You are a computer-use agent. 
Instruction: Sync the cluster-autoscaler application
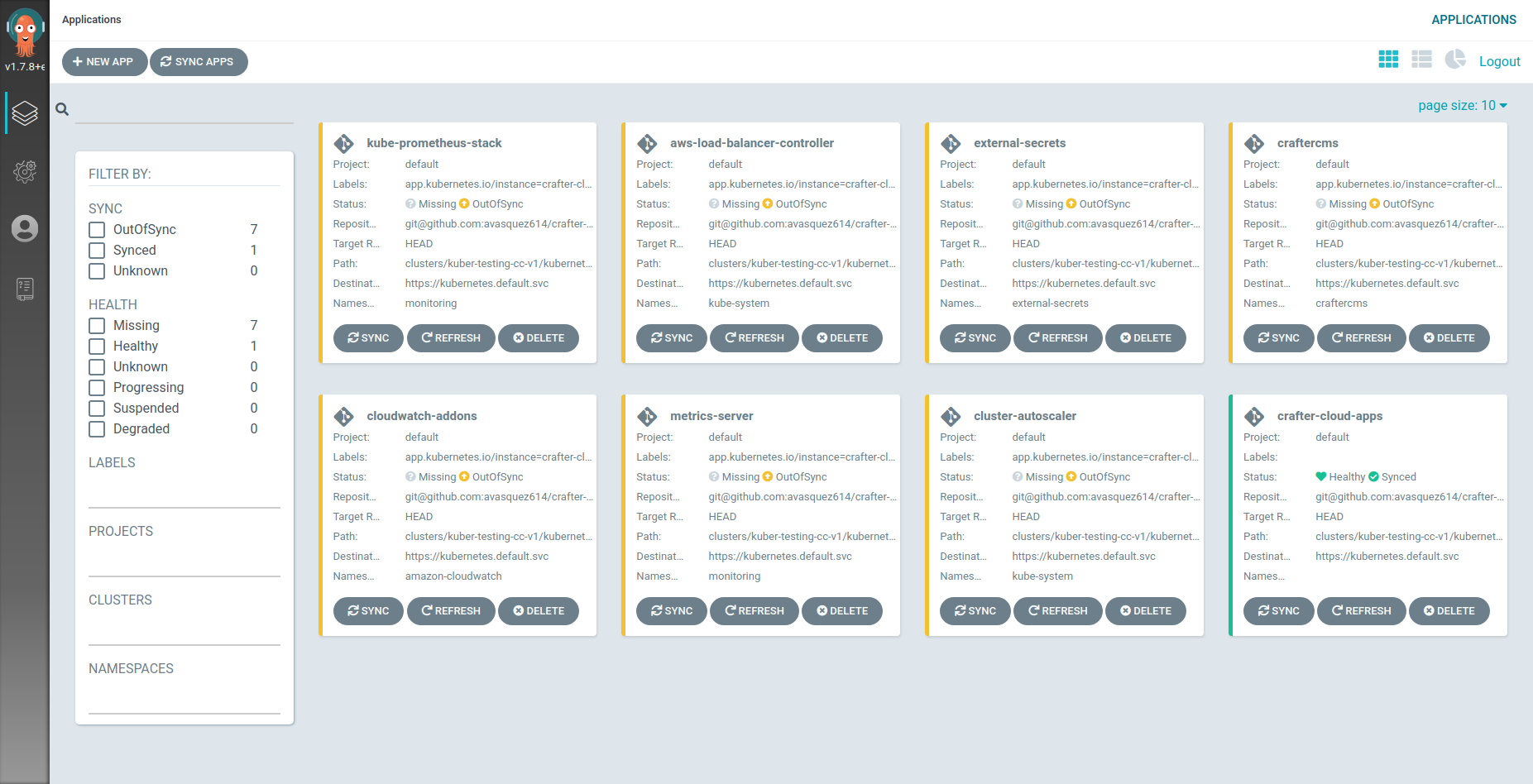click(975, 611)
